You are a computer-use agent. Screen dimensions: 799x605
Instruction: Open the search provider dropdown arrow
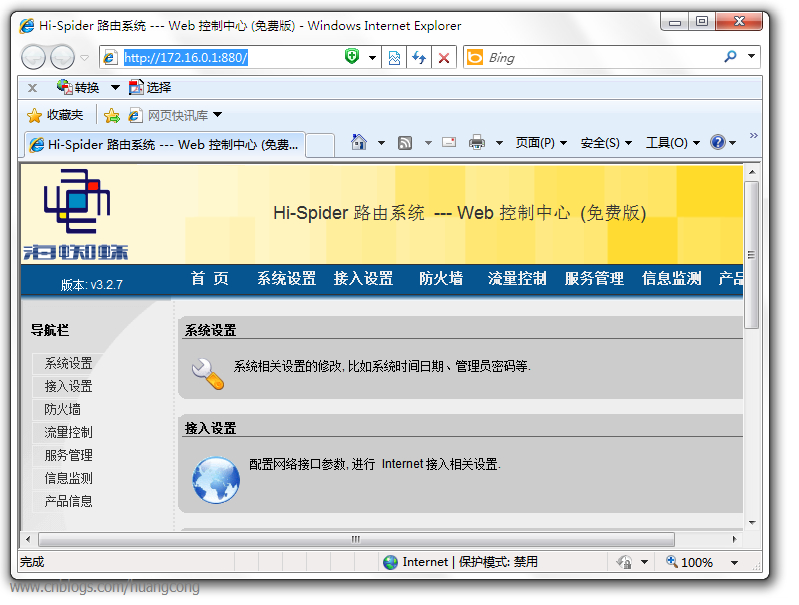pos(751,56)
